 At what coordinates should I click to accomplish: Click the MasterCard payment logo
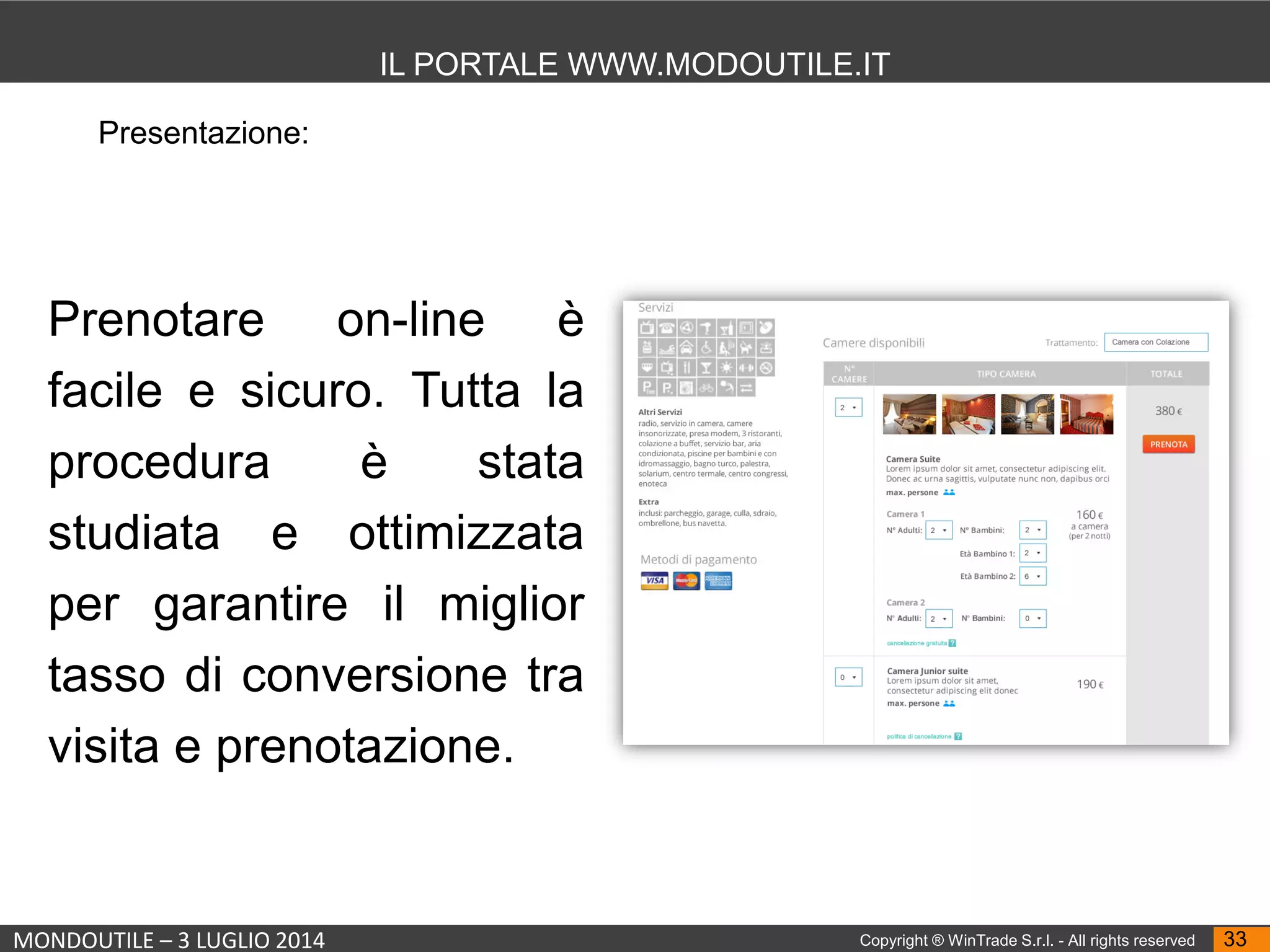[x=686, y=581]
